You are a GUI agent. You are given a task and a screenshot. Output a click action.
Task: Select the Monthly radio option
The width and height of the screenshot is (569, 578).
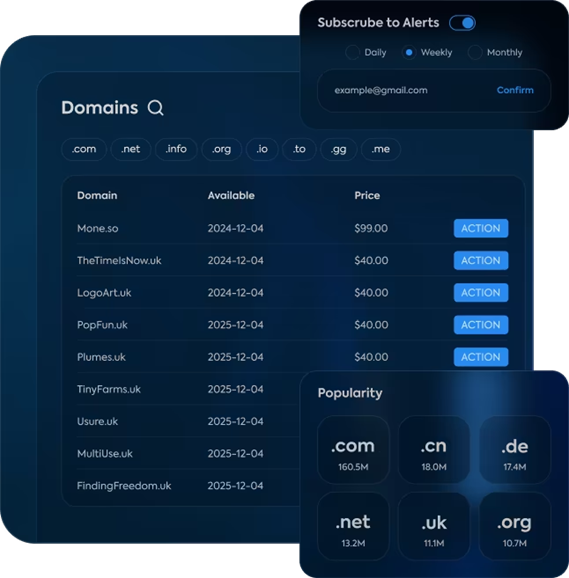click(x=475, y=52)
